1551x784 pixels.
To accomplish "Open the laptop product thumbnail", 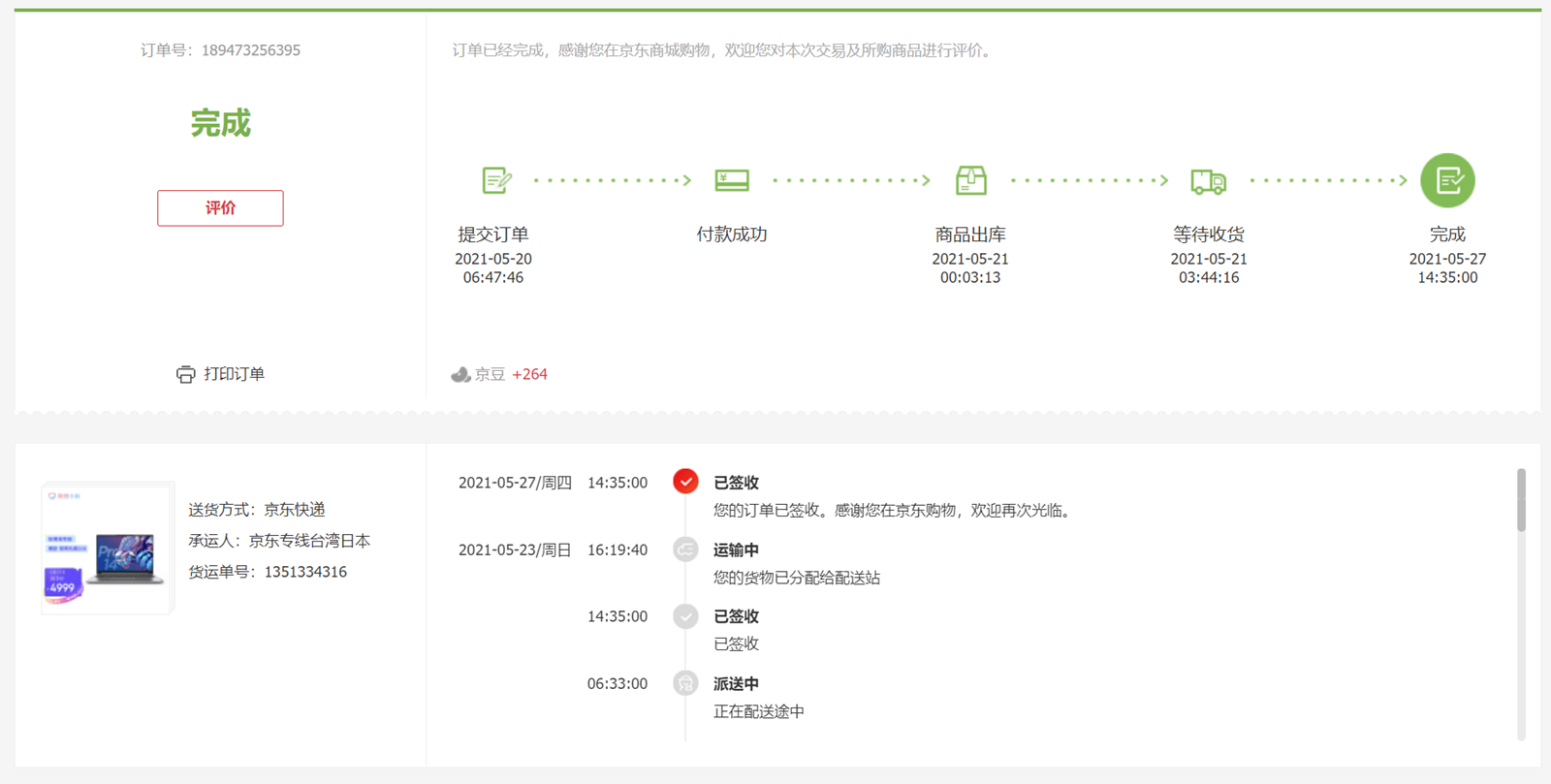I will point(107,549).
